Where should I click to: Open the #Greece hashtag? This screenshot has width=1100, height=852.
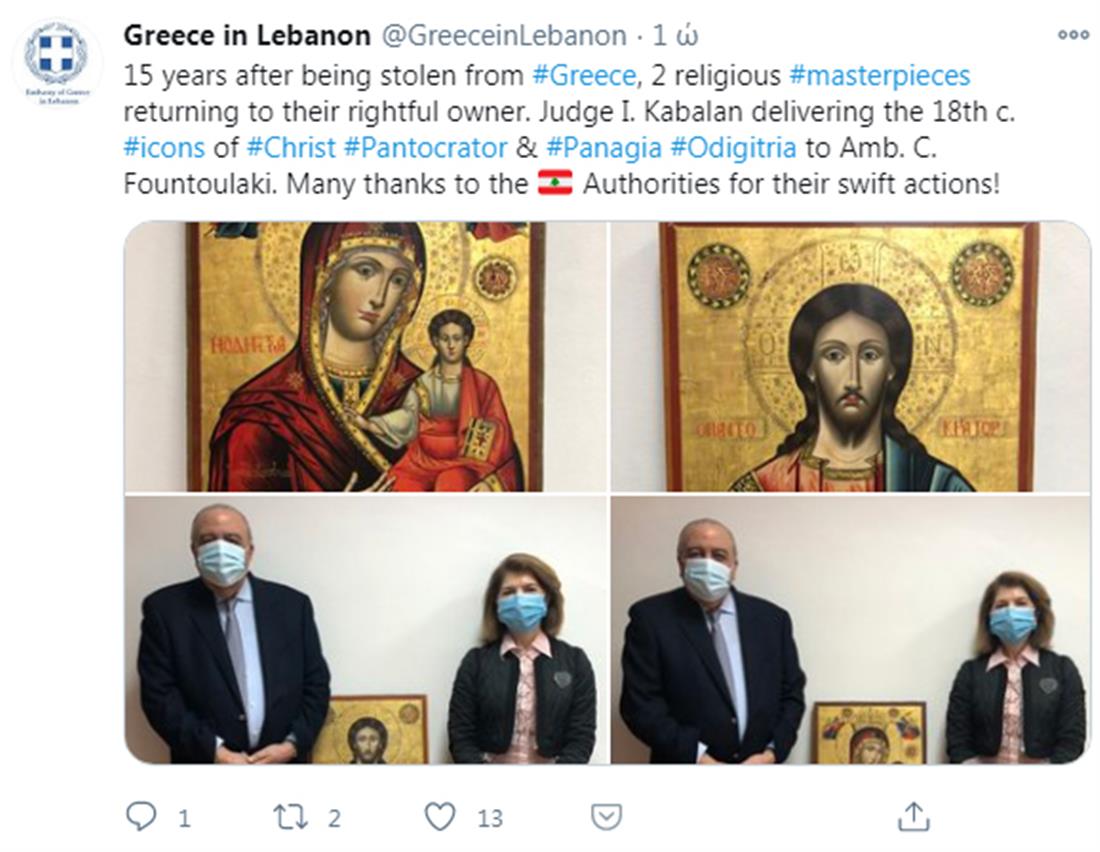(584, 75)
